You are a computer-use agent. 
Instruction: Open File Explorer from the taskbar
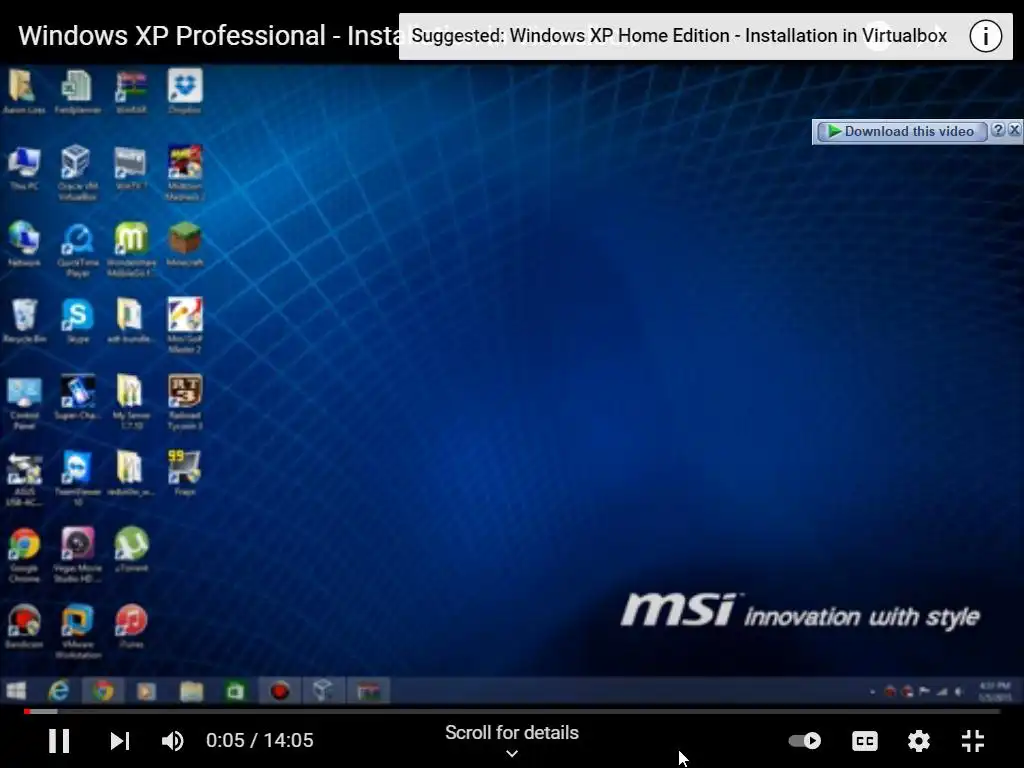point(191,691)
